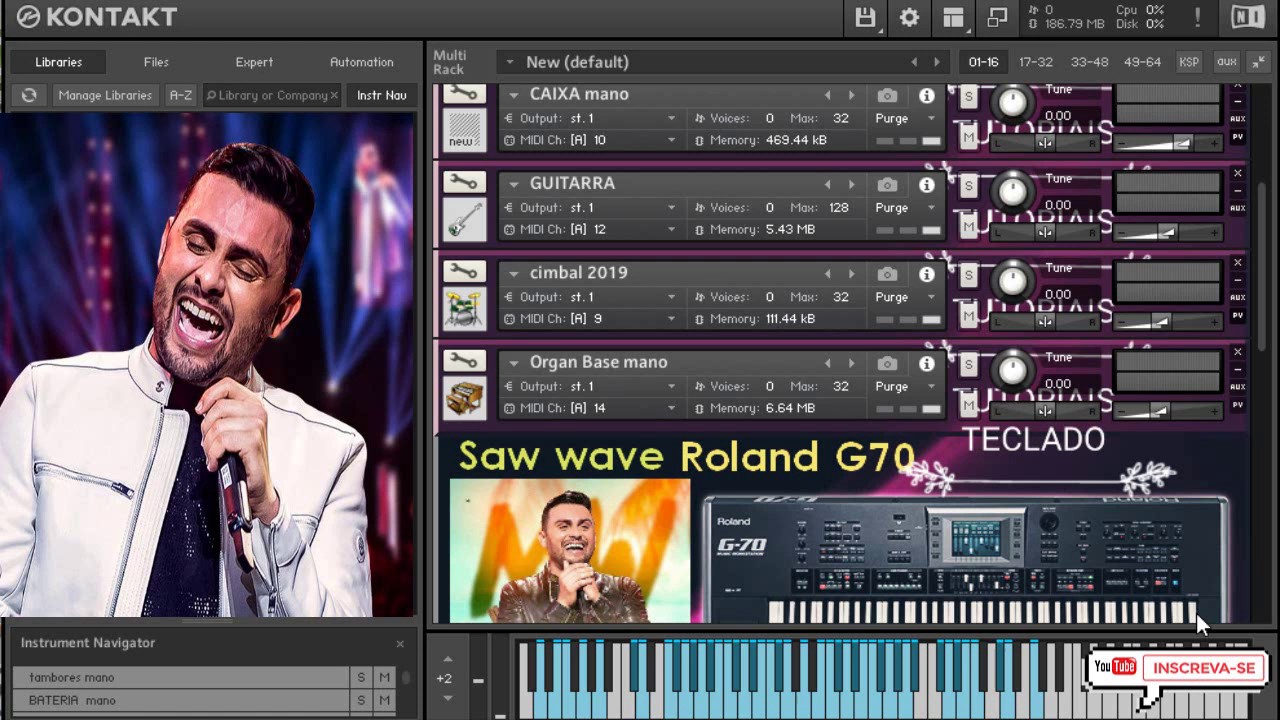
Task: Click the Native Instruments logo
Action: pyautogui.click(x=1247, y=17)
